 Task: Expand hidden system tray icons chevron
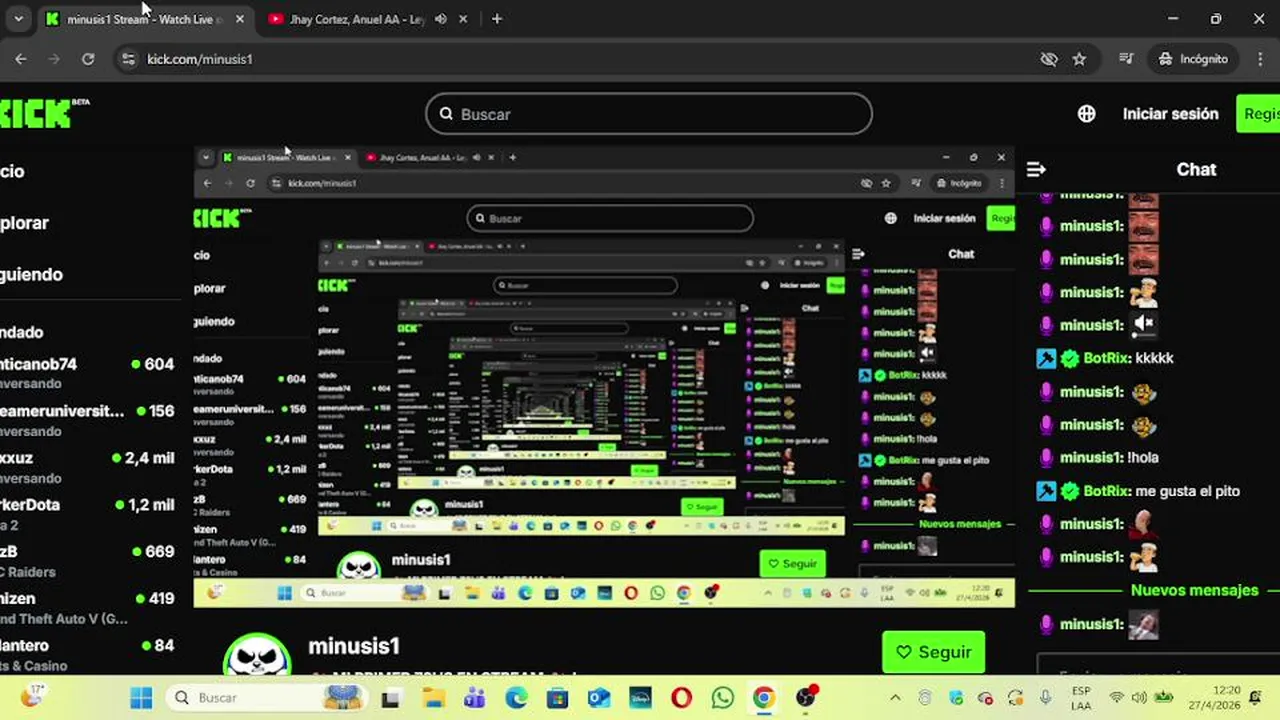click(x=895, y=698)
